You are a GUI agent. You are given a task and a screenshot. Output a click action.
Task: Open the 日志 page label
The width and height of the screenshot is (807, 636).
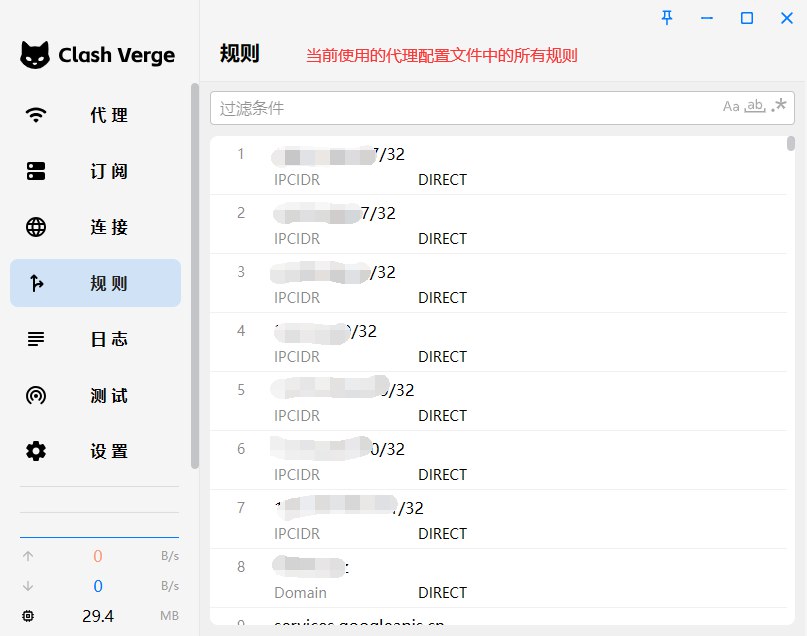[109, 339]
